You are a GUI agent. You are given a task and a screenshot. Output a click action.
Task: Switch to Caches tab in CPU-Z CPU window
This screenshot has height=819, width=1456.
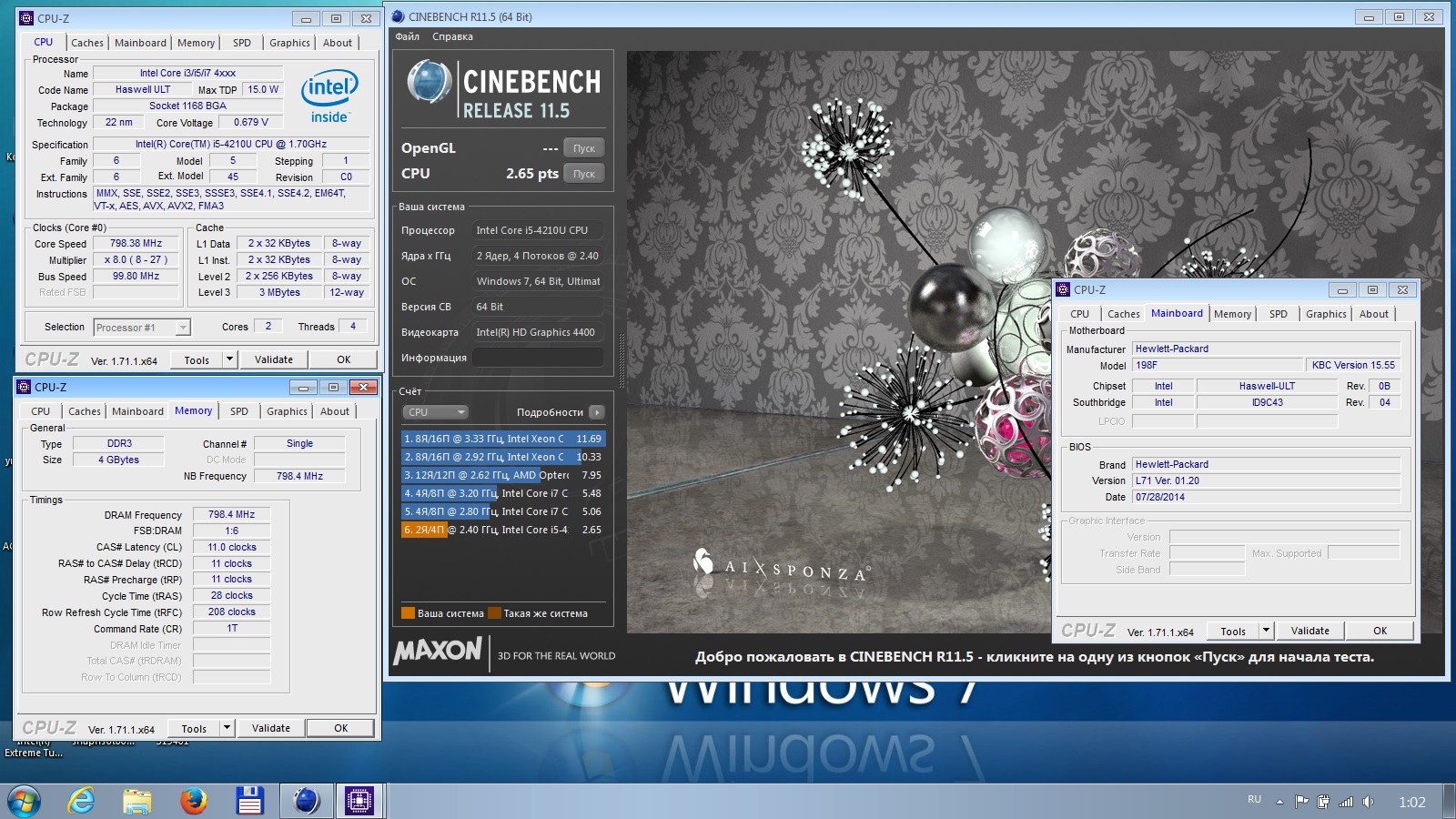tap(87, 43)
